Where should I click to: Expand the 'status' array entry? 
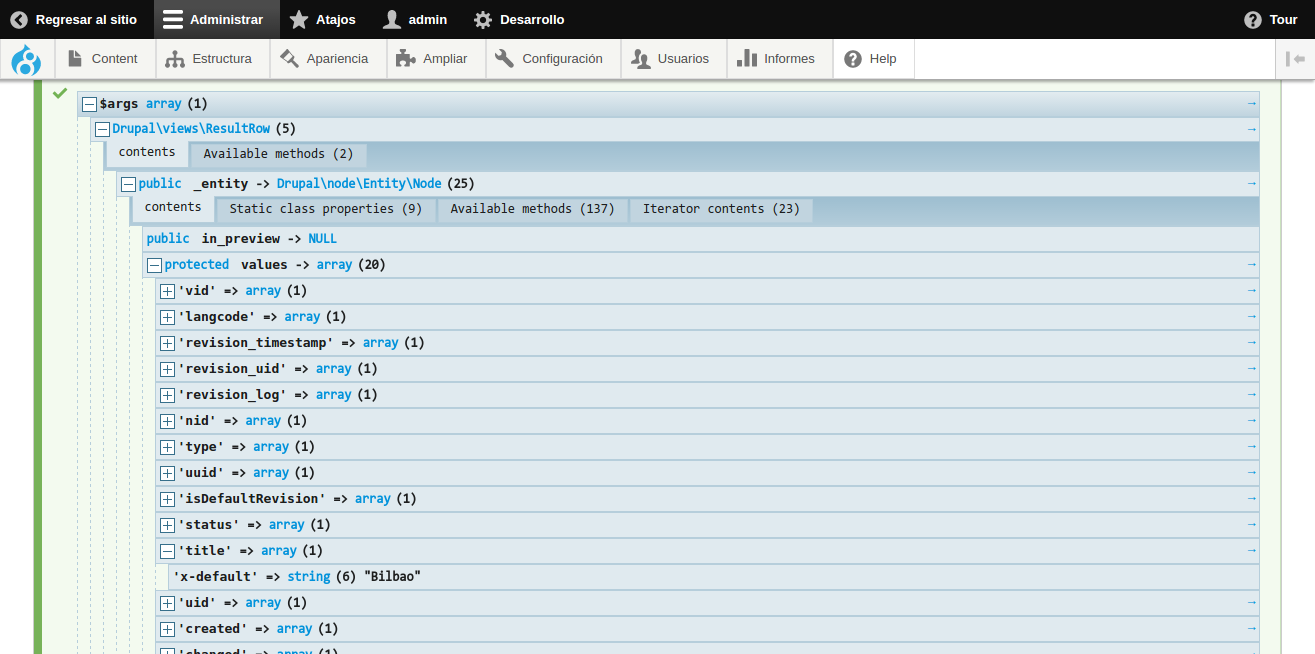coord(167,525)
